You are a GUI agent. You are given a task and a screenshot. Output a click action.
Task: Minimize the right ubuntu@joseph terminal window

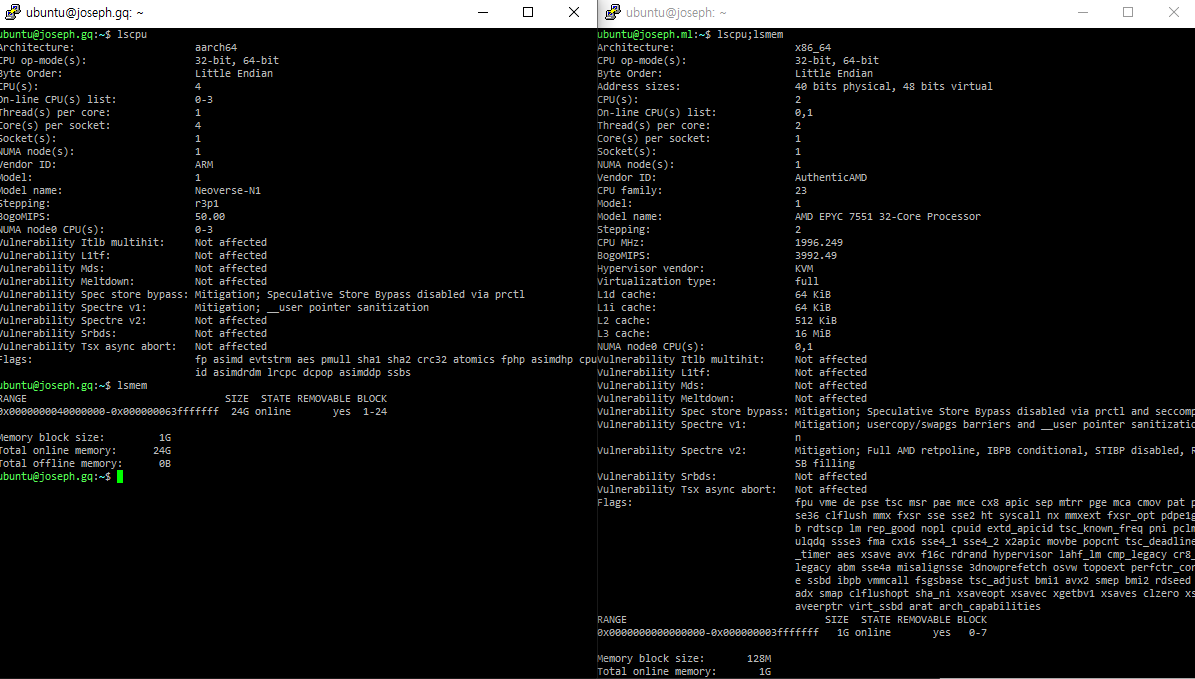[x=1083, y=12]
